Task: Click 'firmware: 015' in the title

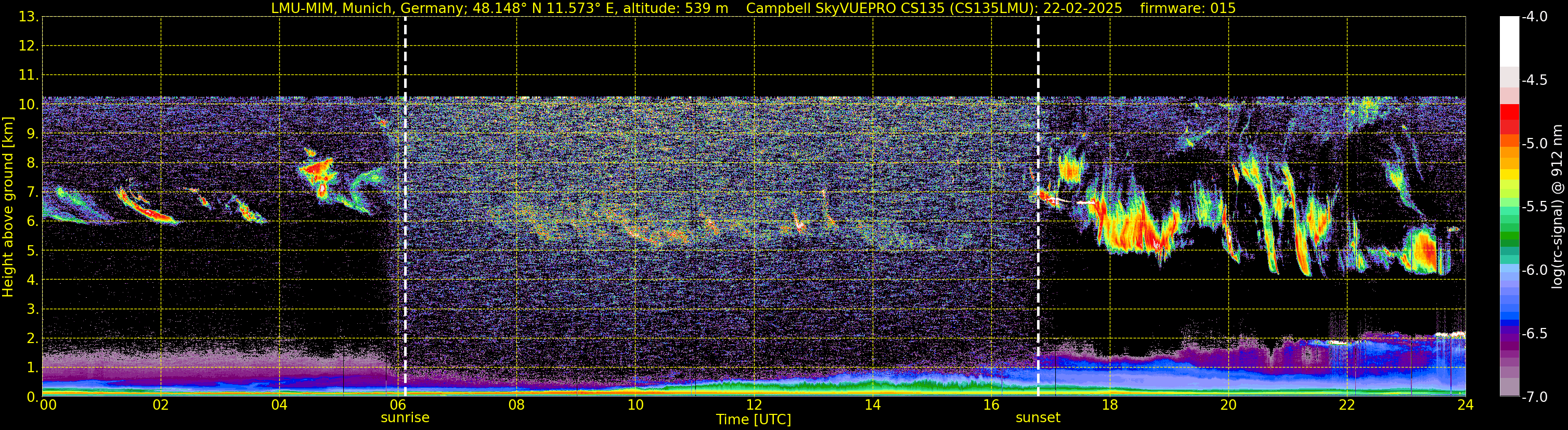Action: [1188, 8]
